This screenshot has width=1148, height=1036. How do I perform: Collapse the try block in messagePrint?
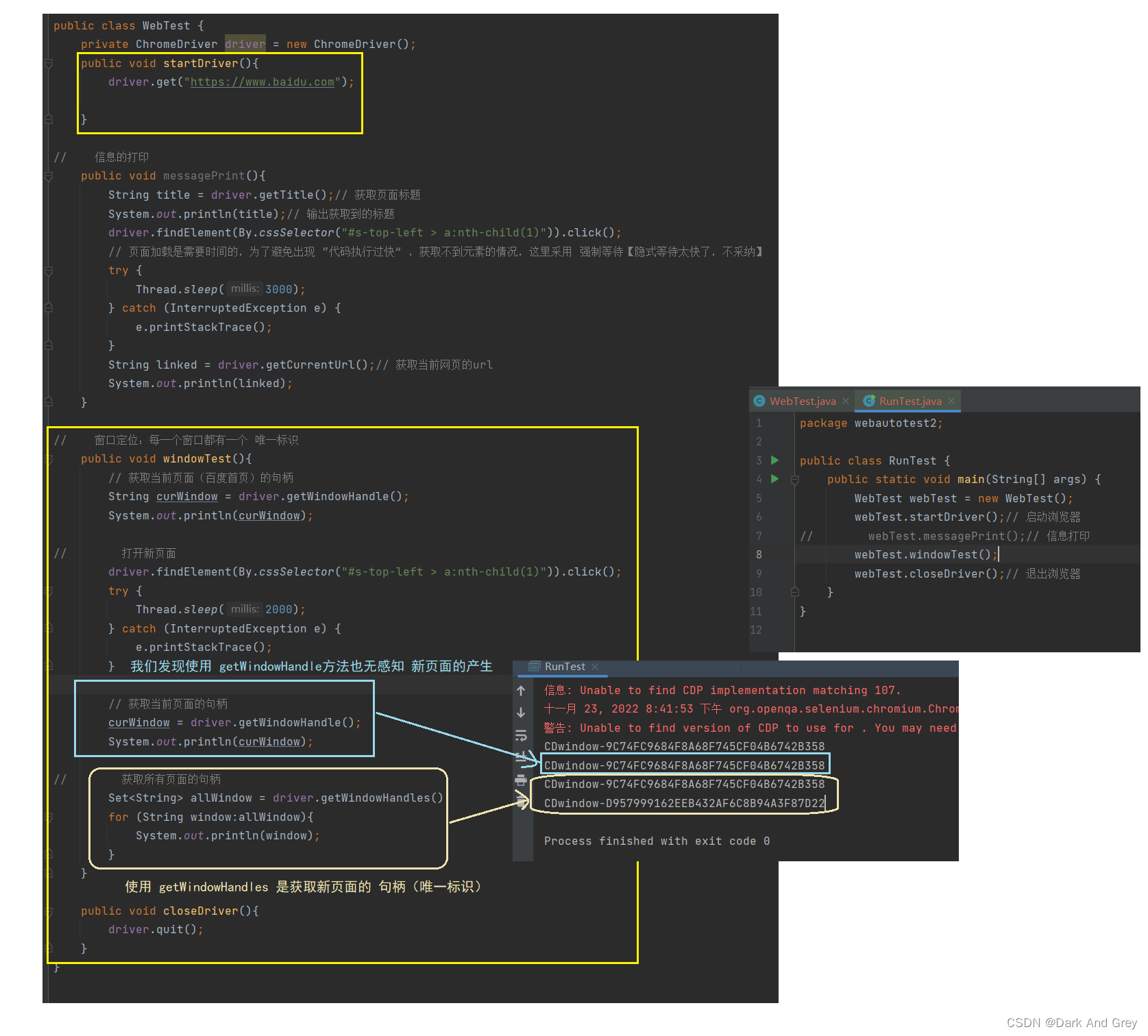coord(49,271)
